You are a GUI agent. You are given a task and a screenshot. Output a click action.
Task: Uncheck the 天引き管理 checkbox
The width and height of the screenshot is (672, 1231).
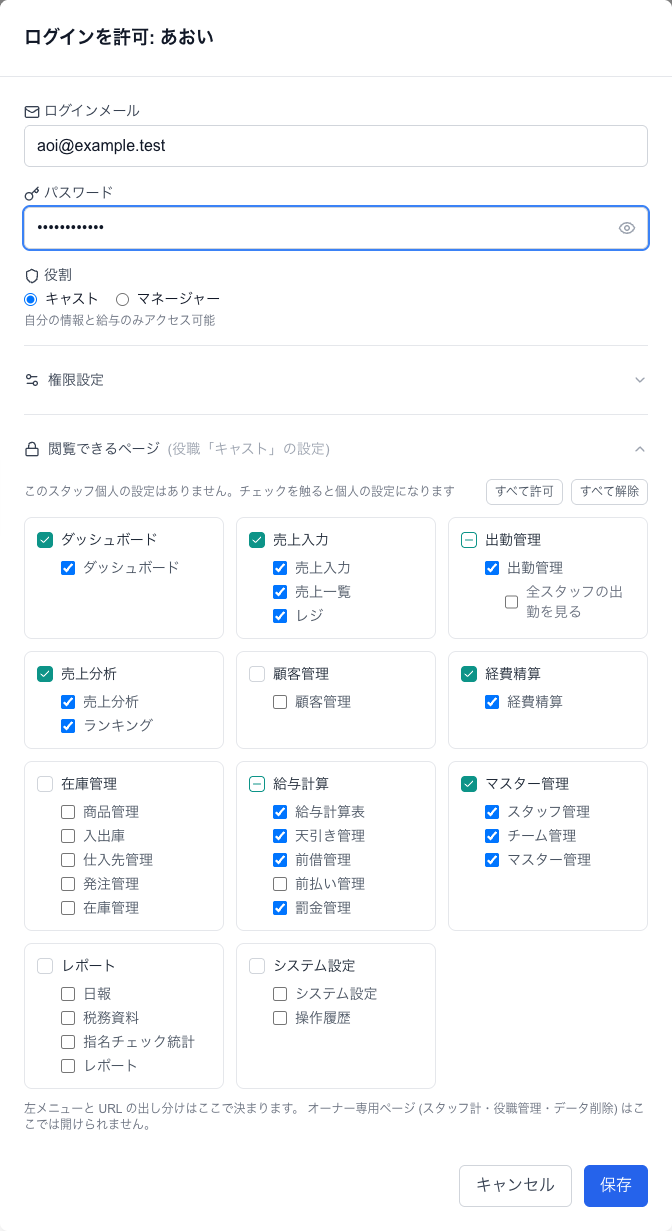280,836
